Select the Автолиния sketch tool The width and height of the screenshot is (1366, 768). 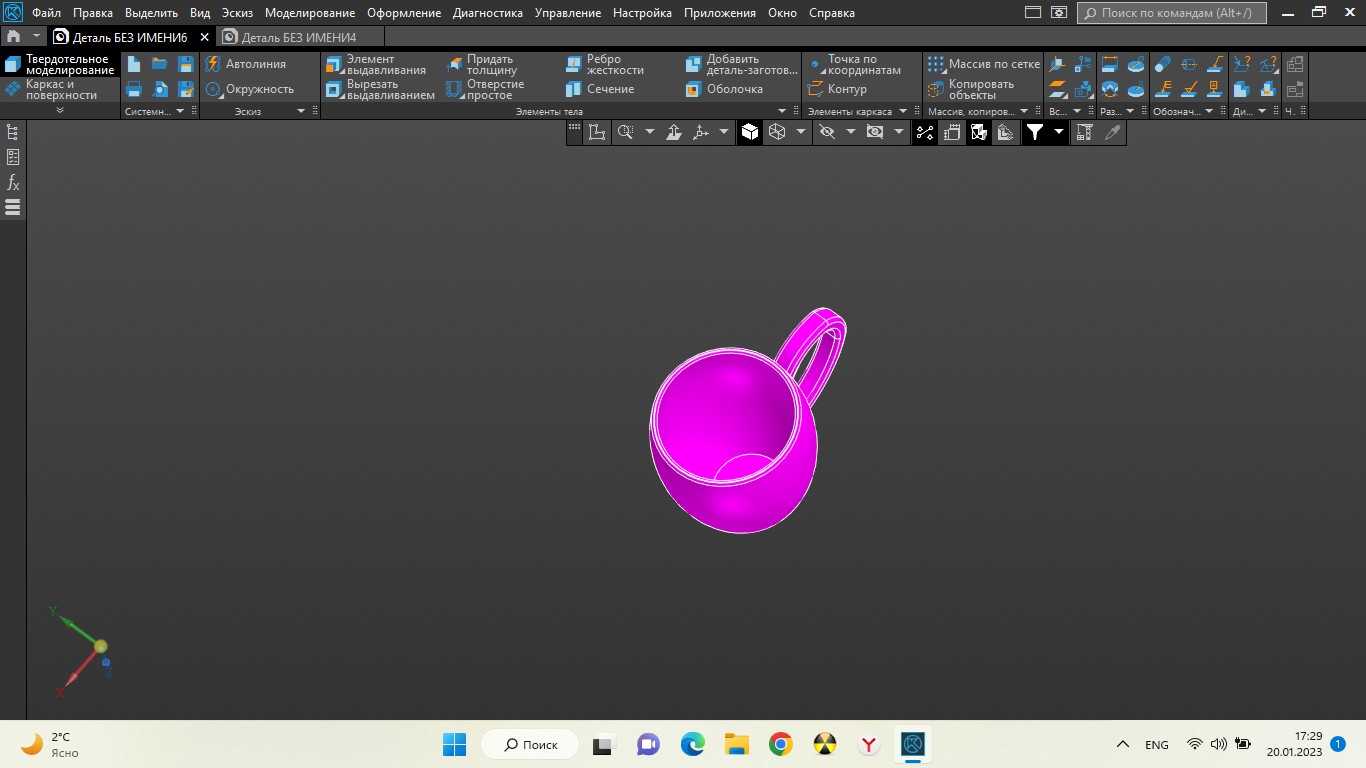[247, 64]
